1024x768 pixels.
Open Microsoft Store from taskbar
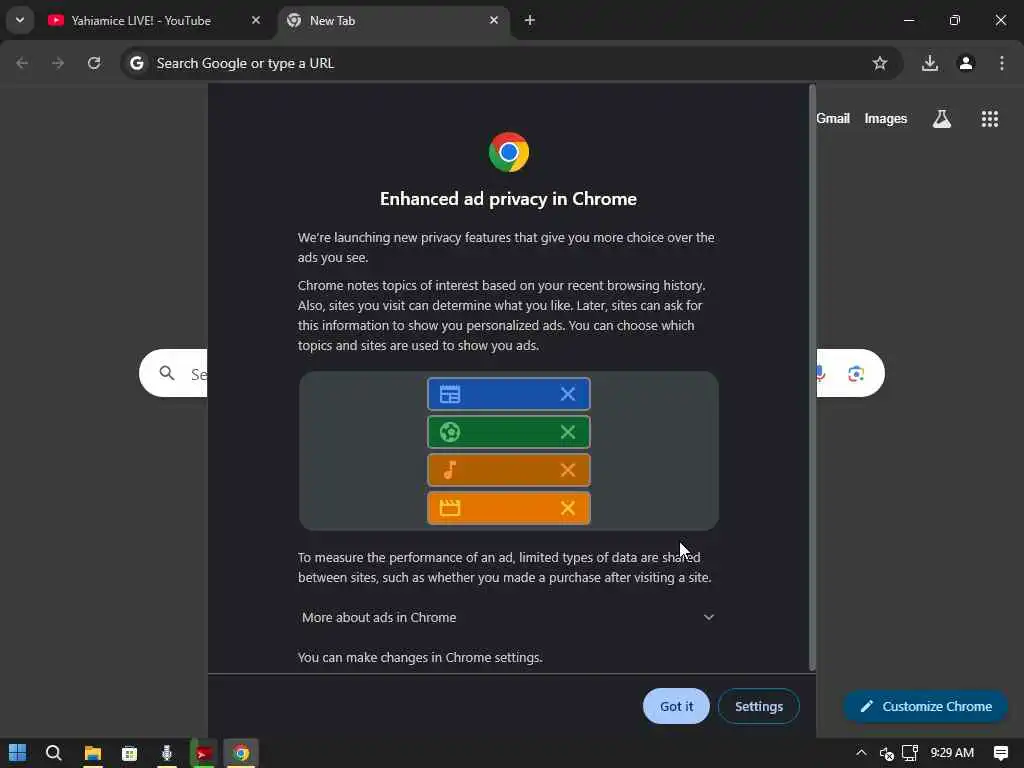129,753
